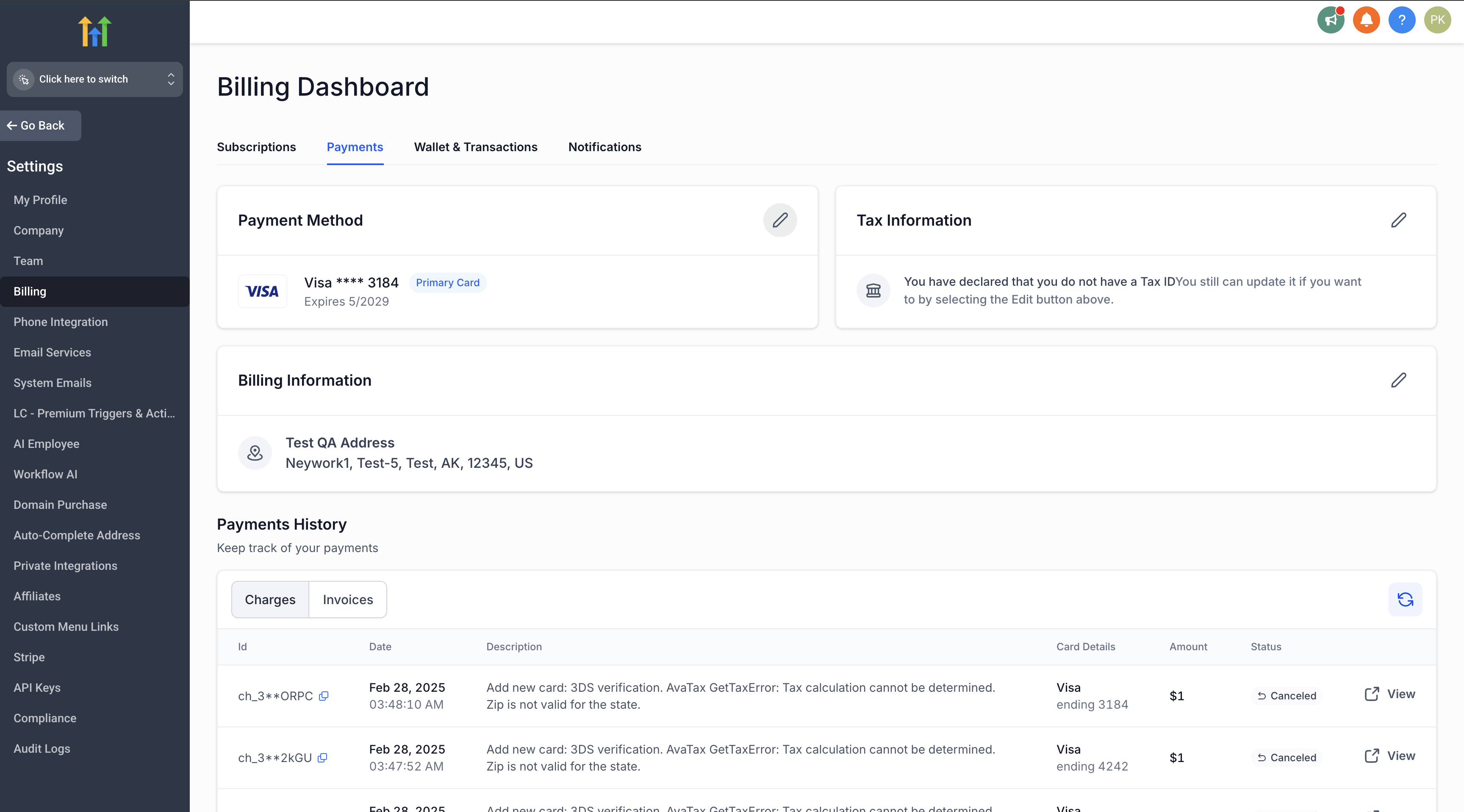The width and height of the screenshot is (1464, 812).
Task: Open Phone Integration settings in sidebar
Action: pos(61,322)
